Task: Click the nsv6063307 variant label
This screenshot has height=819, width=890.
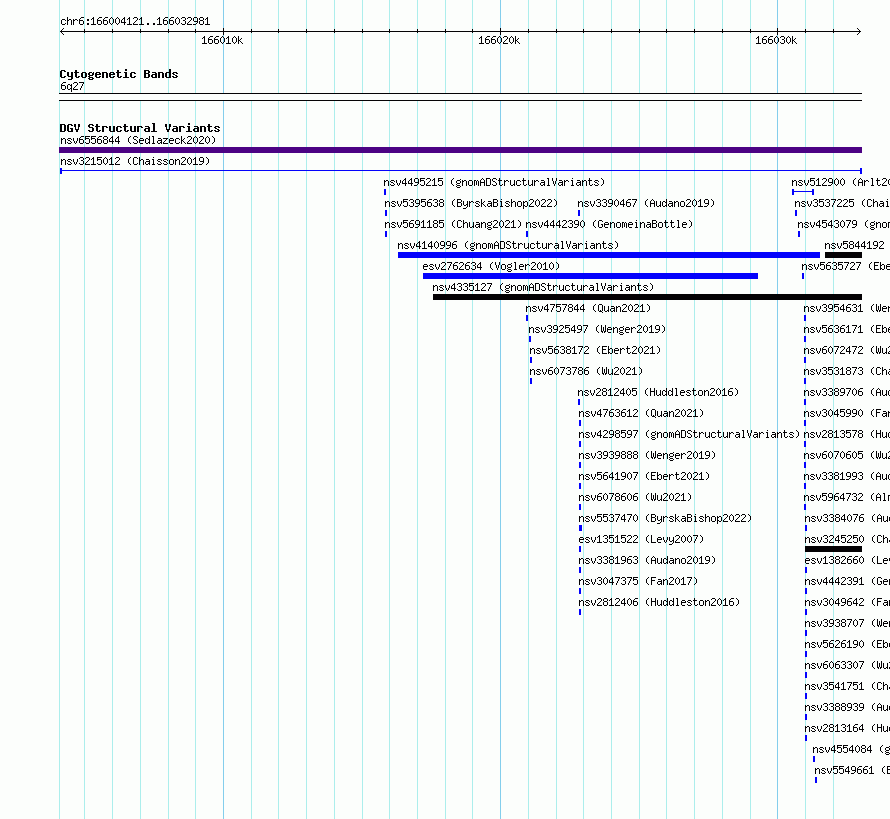Action: (x=847, y=665)
